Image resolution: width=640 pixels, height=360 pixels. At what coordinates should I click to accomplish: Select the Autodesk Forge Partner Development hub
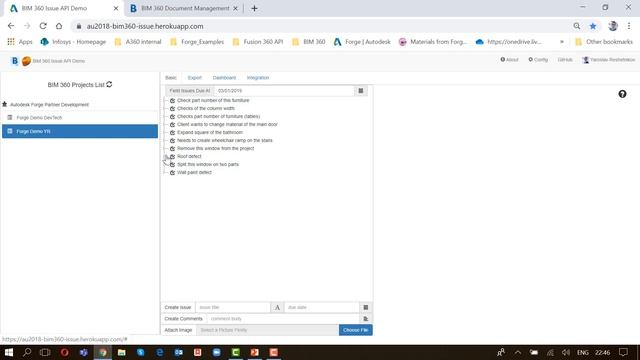point(49,104)
